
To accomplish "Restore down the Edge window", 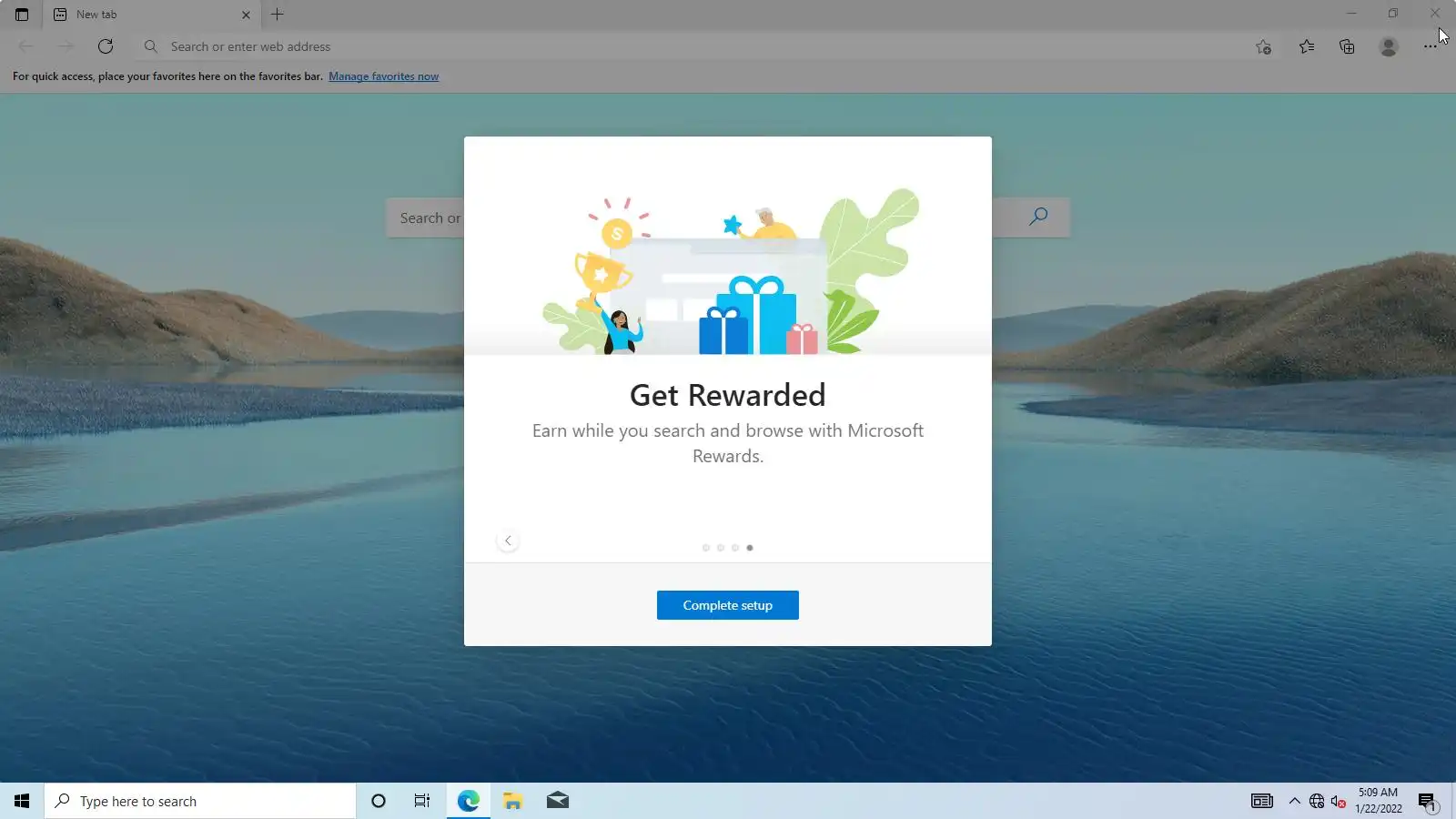I will click(x=1393, y=13).
